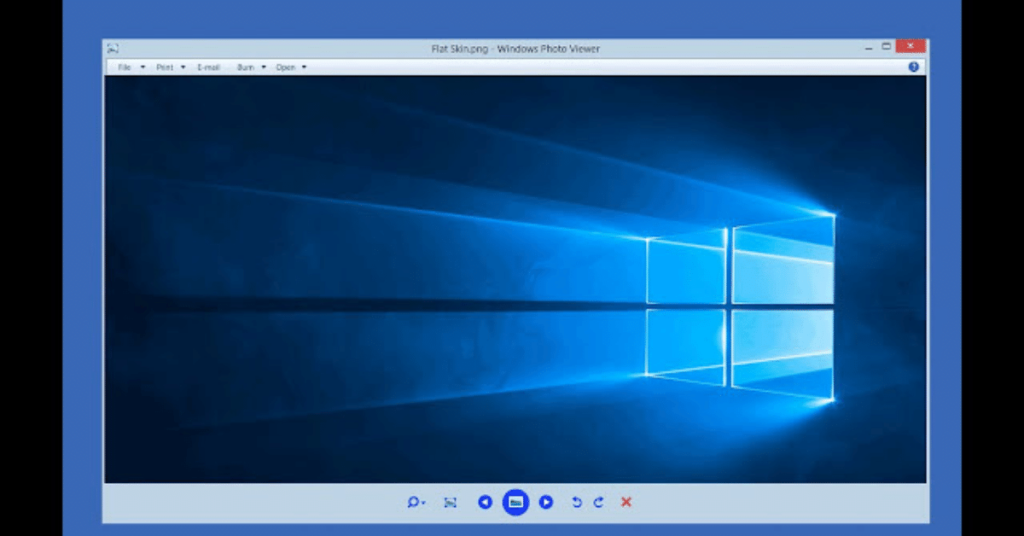
Task: Close the Photo Viewer window
Action: tap(910, 46)
